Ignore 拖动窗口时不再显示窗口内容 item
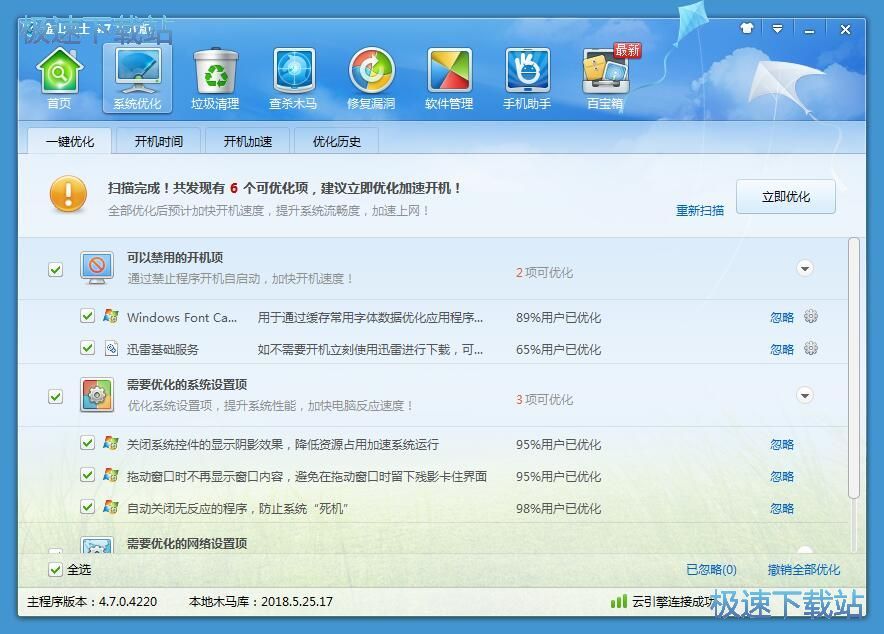884x634 pixels. [782, 477]
